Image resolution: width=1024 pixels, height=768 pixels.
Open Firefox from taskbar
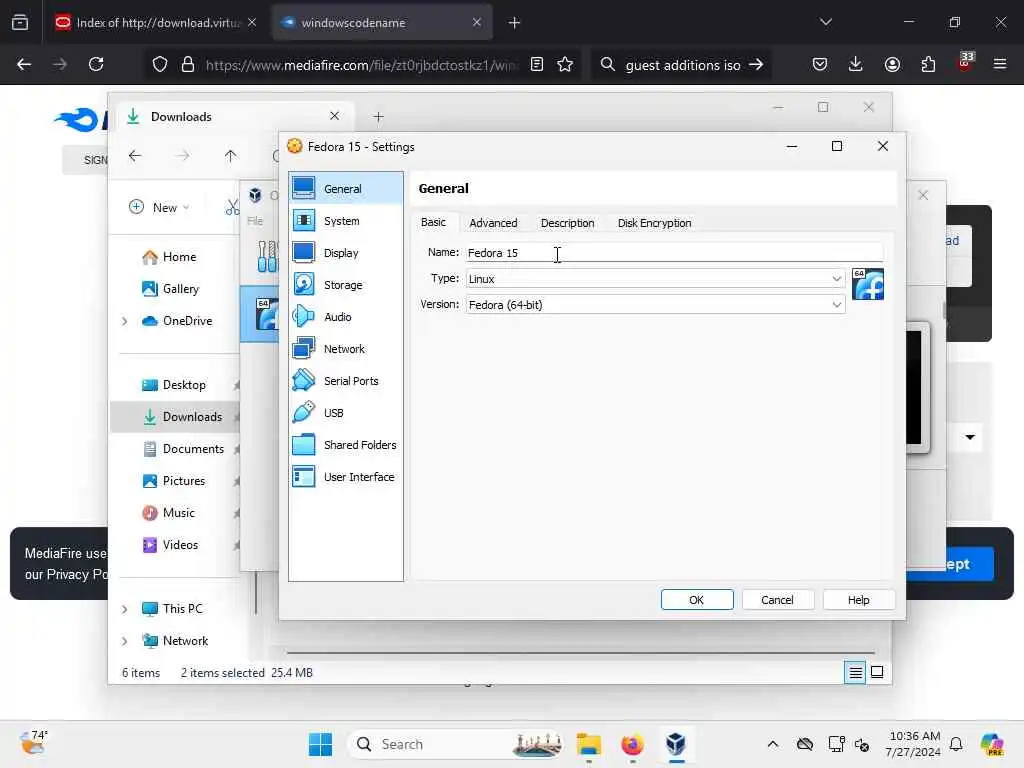tap(632, 744)
